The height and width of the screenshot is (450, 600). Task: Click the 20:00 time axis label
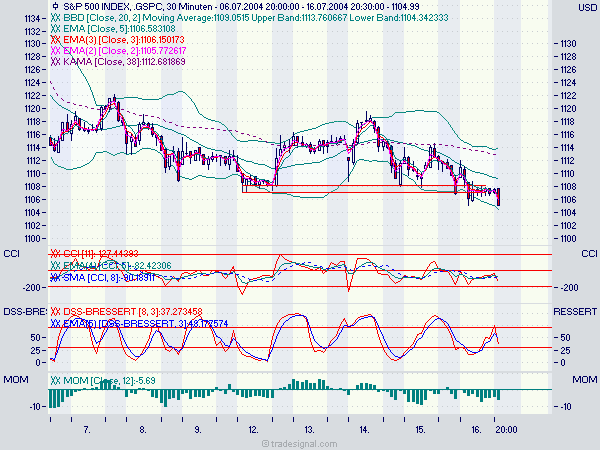(x=506, y=430)
